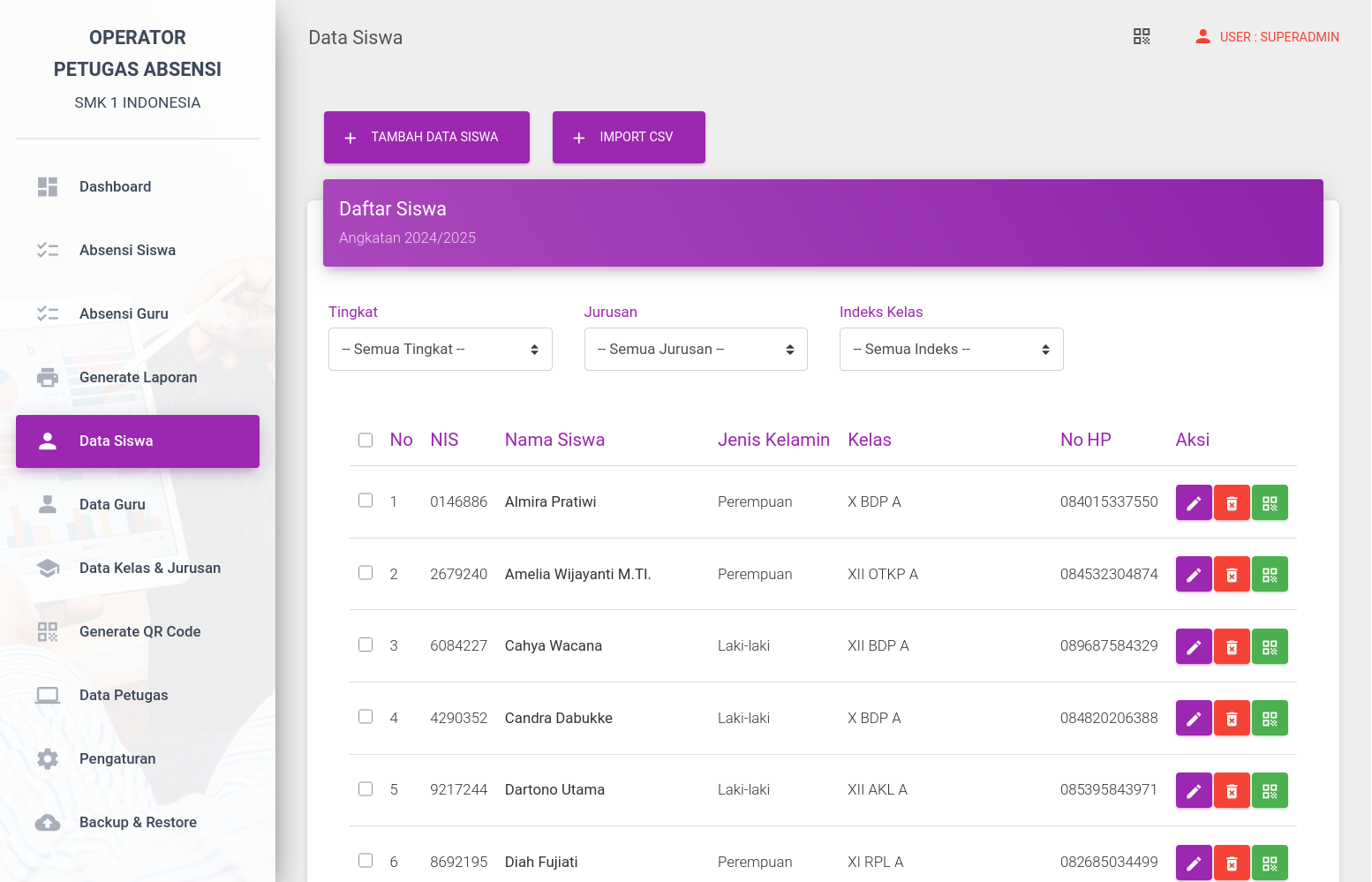Click USER : SUPERADMIN link
This screenshot has height=882, width=1372.
coord(1279,37)
